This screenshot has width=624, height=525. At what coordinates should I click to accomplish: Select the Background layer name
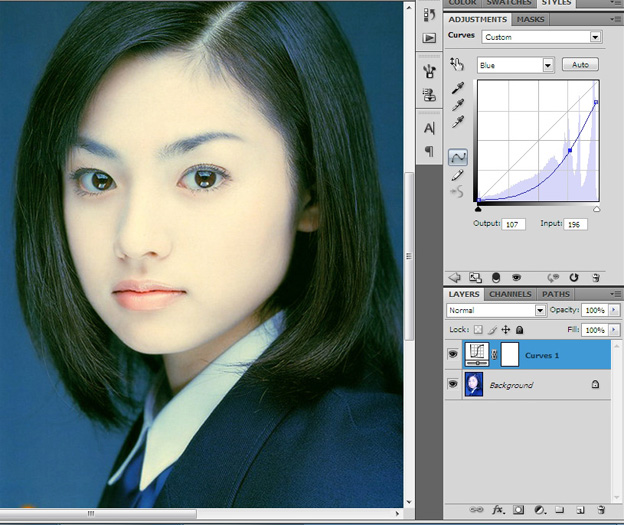[511, 385]
